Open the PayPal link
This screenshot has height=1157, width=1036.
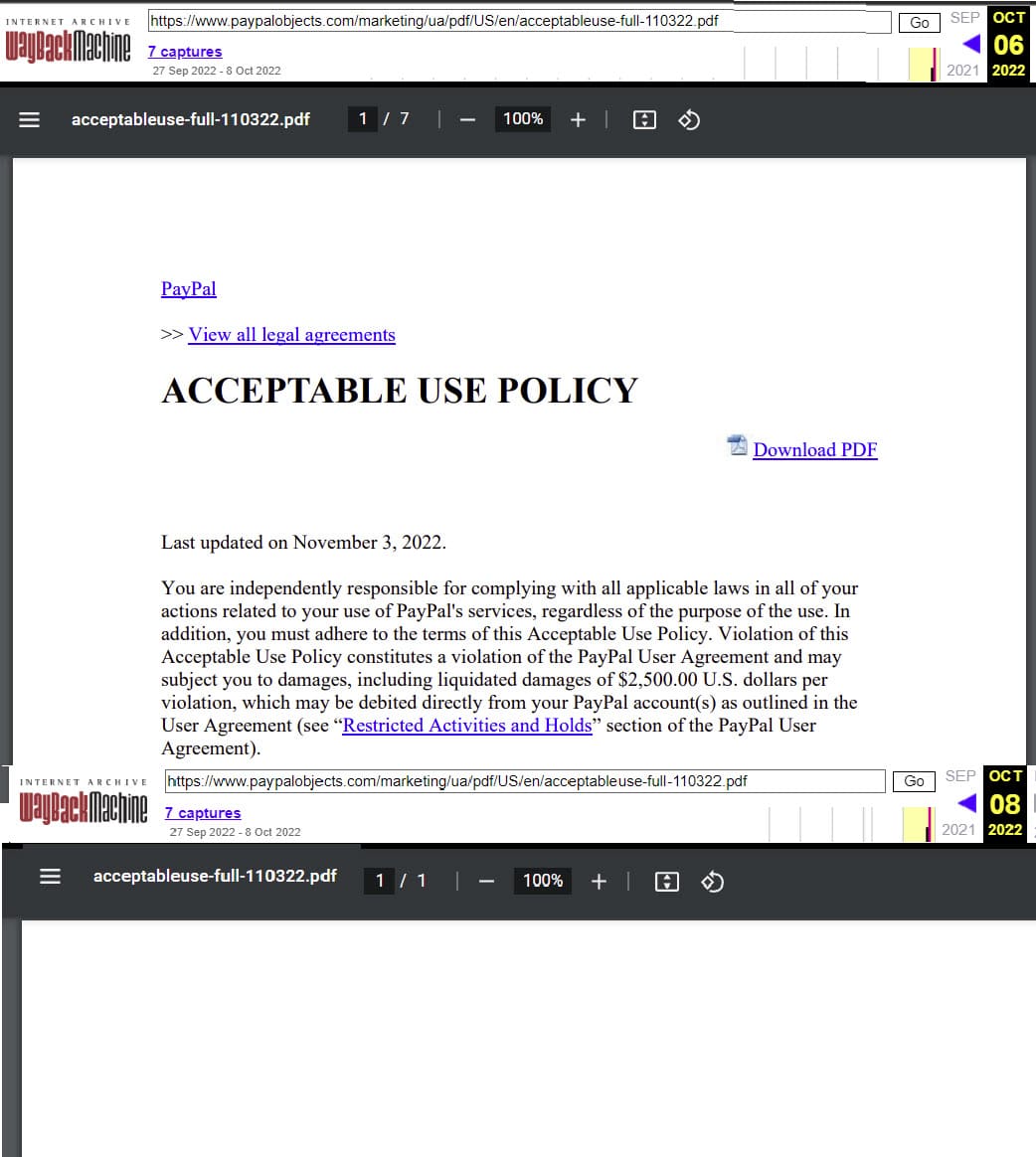[189, 288]
